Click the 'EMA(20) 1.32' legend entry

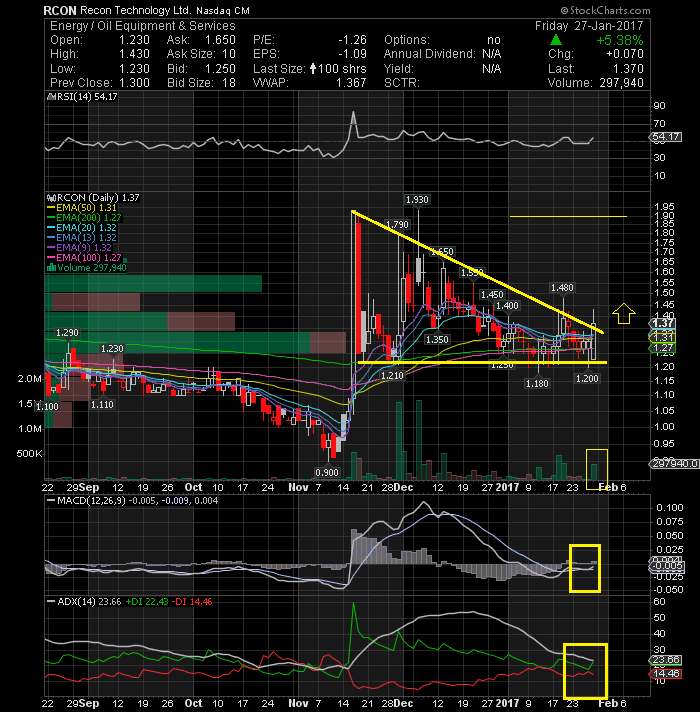coord(86,228)
